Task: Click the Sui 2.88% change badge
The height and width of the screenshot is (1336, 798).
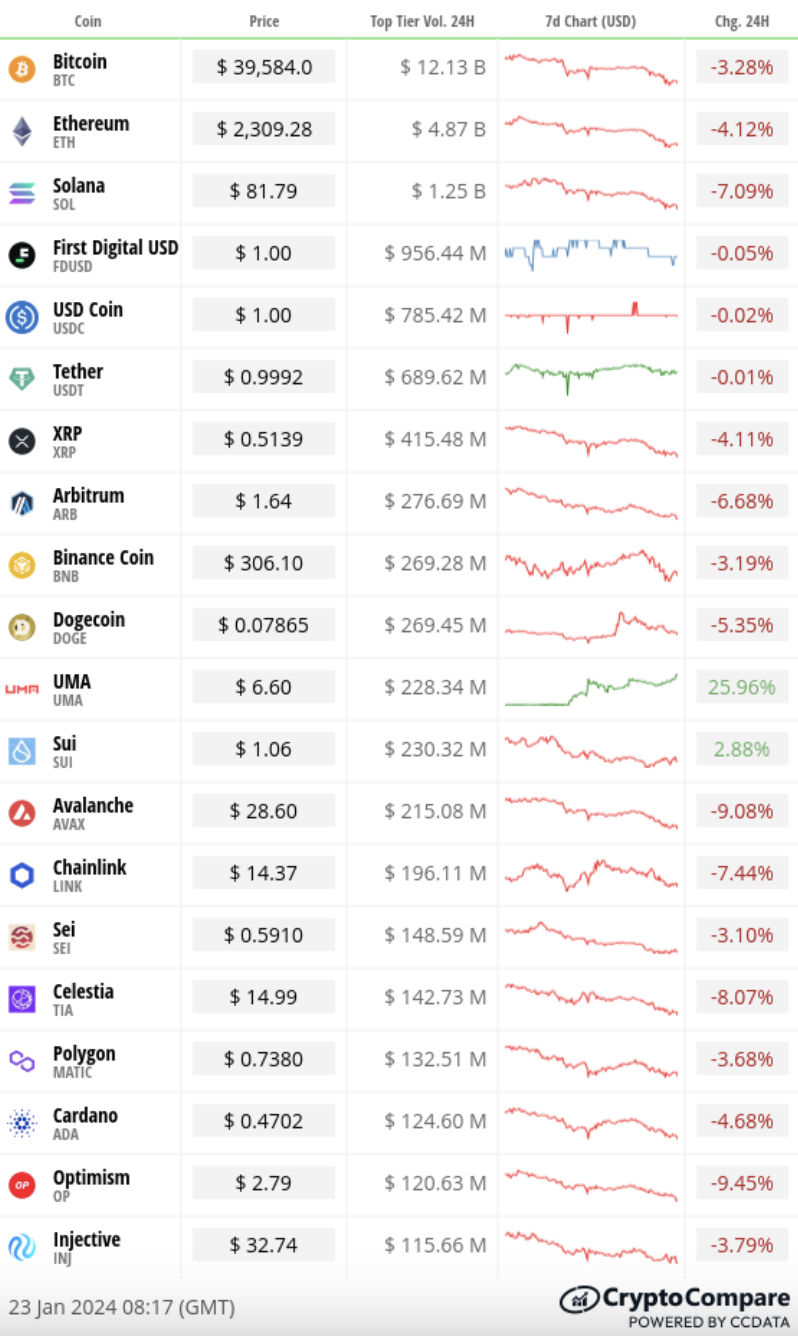Action: (741, 749)
